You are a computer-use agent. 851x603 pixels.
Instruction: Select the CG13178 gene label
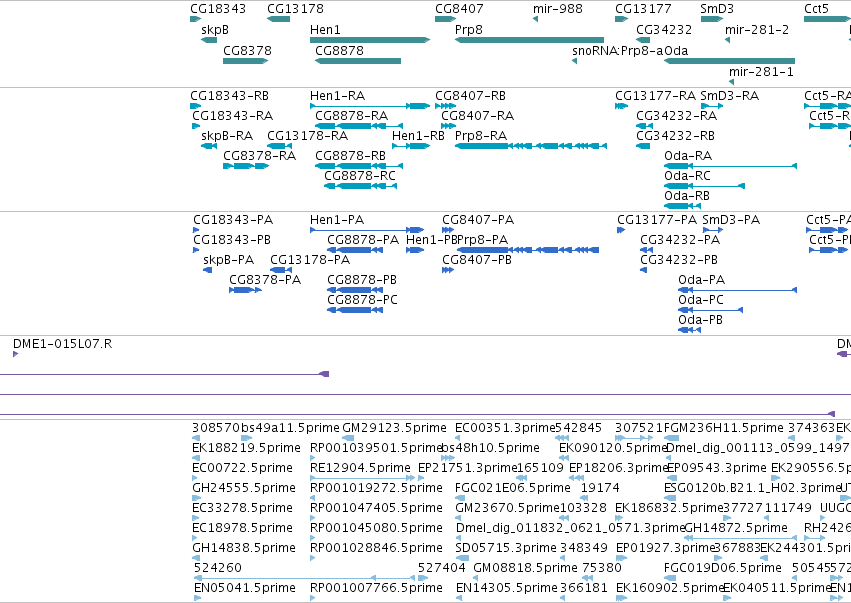click(295, 9)
